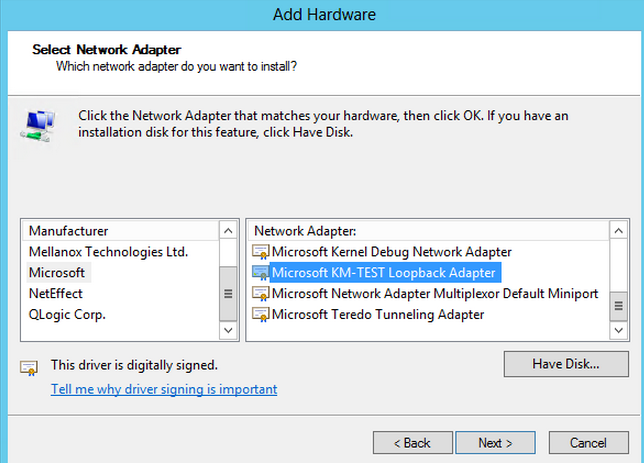644x463 pixels.
Task: Click the Network Adapter list scrollbar thumb
Action: [619, 306]
